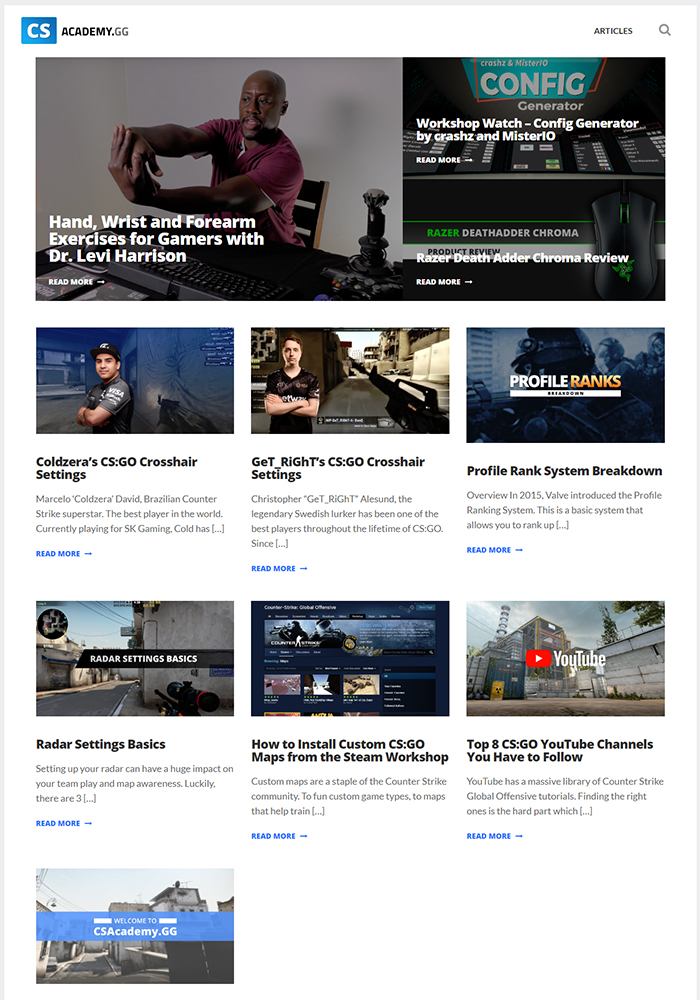Open the Radar Settings Basics title
Viewport: 700px width, 1000px height.
101,744
